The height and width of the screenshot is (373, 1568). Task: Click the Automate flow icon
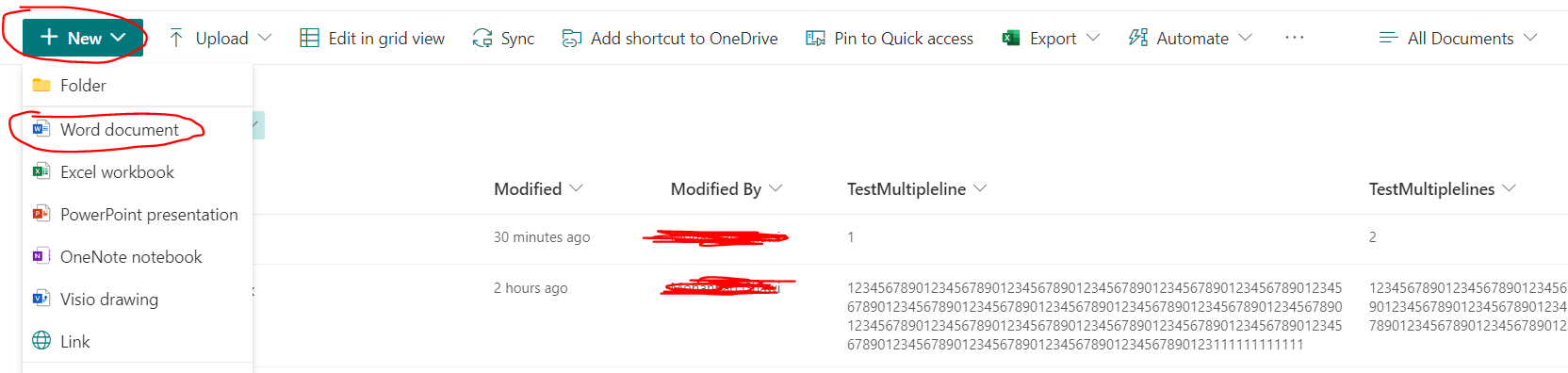(x=1138, y=38)
